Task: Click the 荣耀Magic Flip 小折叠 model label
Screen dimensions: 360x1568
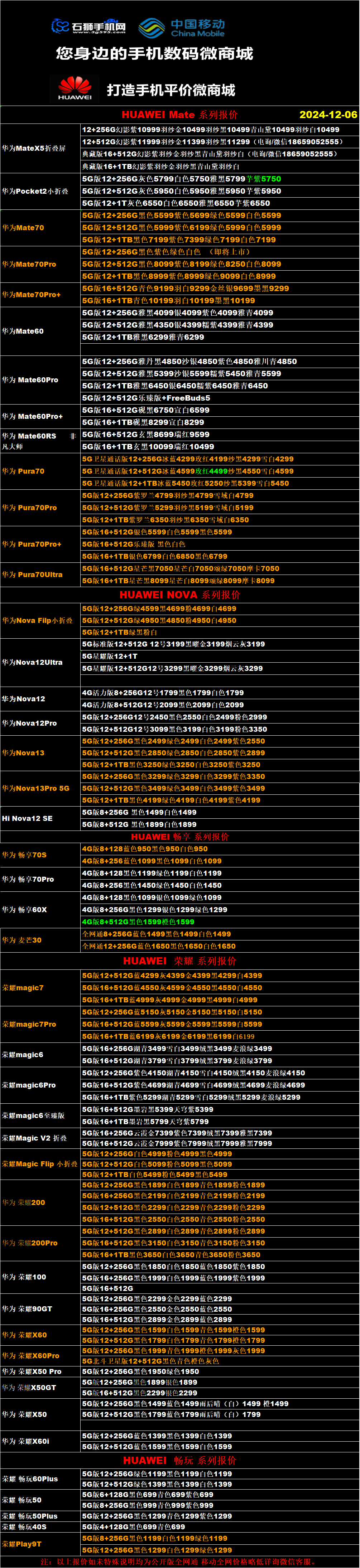Action: pos(40,1164)
